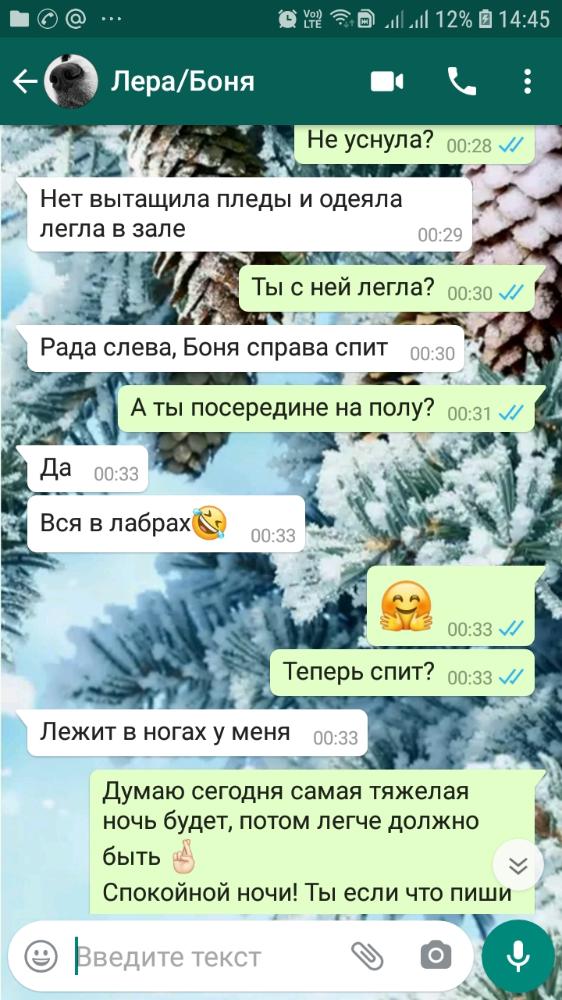The width and height of the screenshot is (562, 1000).
Task: Tap the paperclip attach file icon
Action: click(x=367, y=955)
